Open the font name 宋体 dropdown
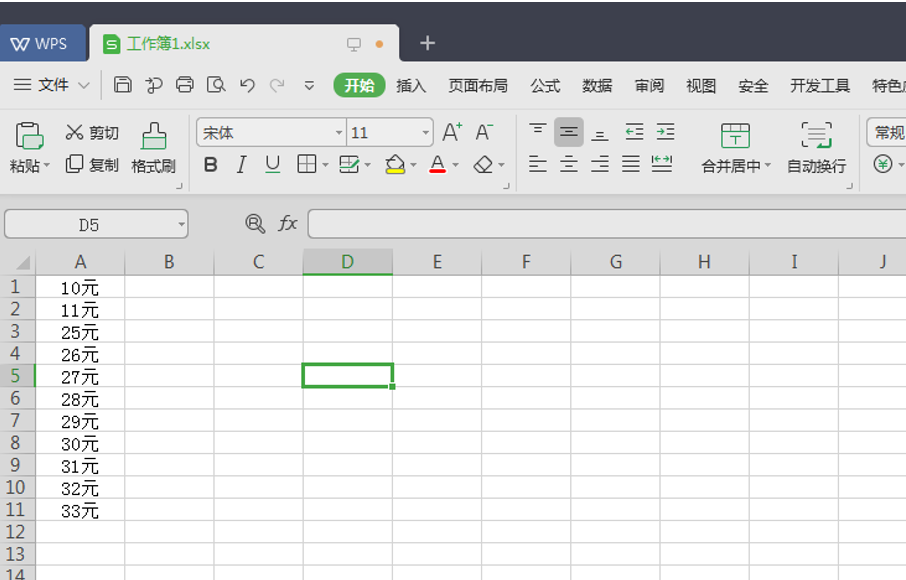This screenshot has width=906, height=580. [339, 133]
